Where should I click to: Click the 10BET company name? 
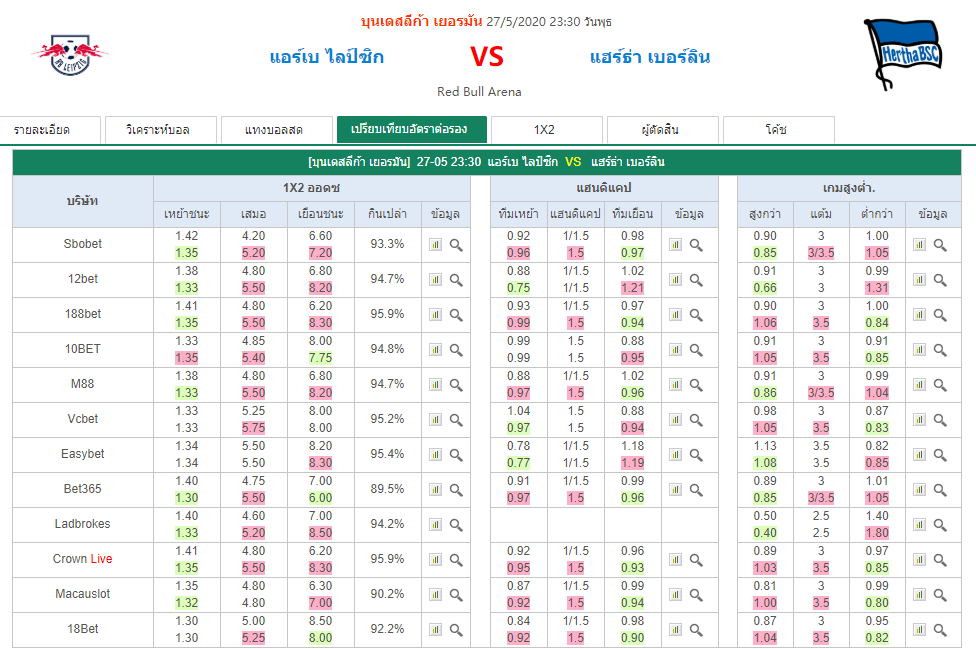click(83, 349)
